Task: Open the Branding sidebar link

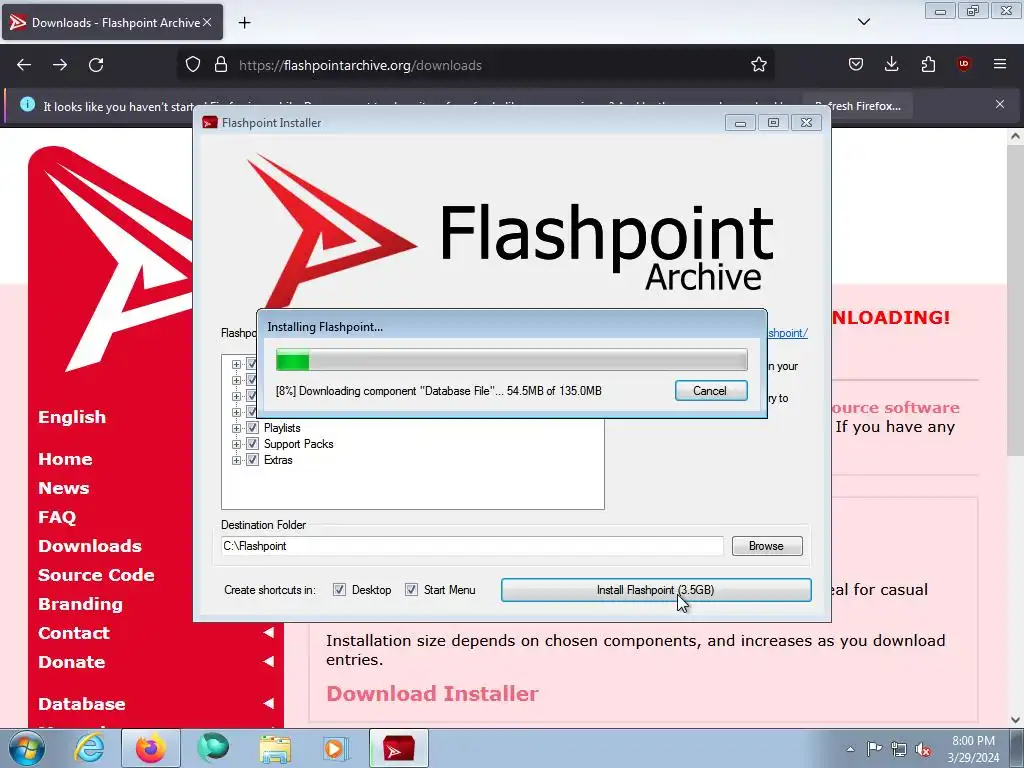Action: point(80,604)
